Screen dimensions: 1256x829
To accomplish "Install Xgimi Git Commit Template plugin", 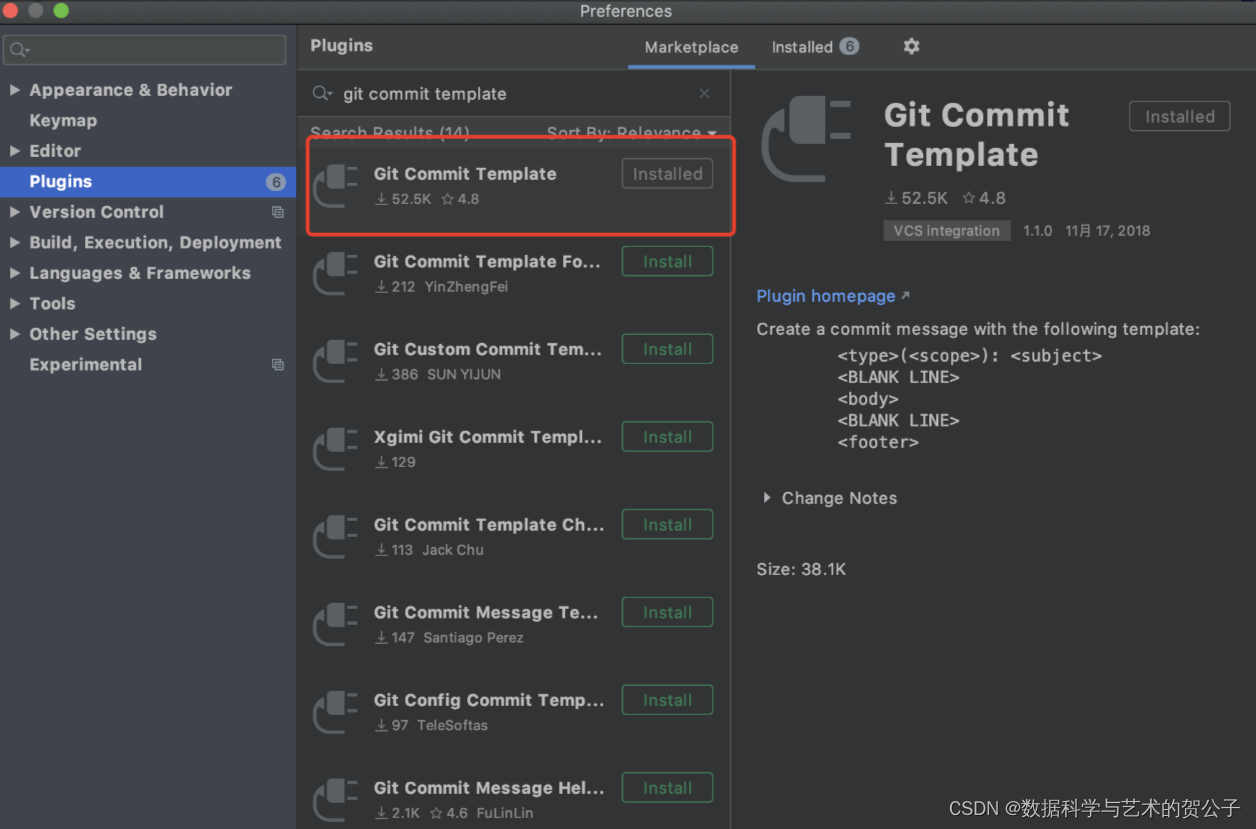I will point(667,437).
